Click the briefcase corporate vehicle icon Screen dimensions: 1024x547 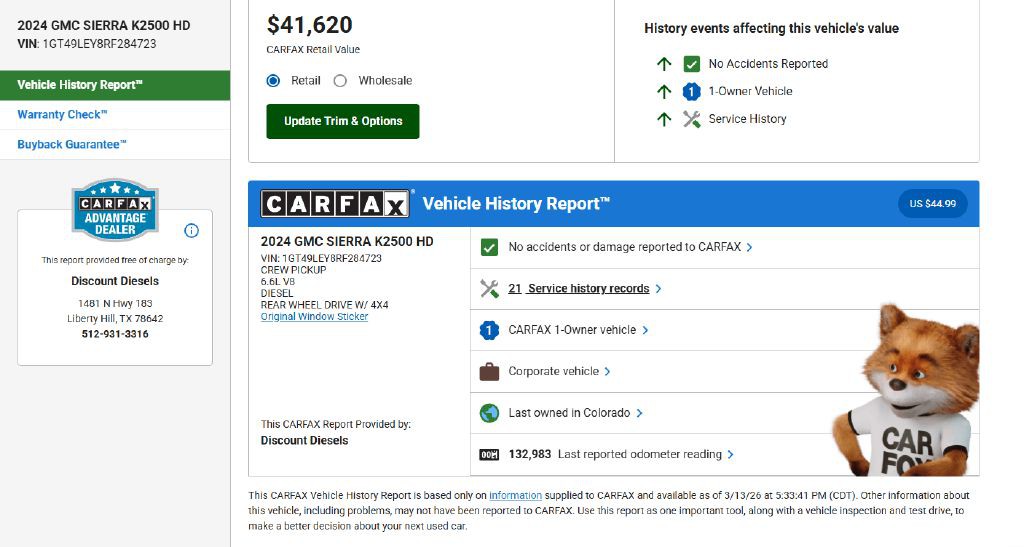(x=489, y=371)
